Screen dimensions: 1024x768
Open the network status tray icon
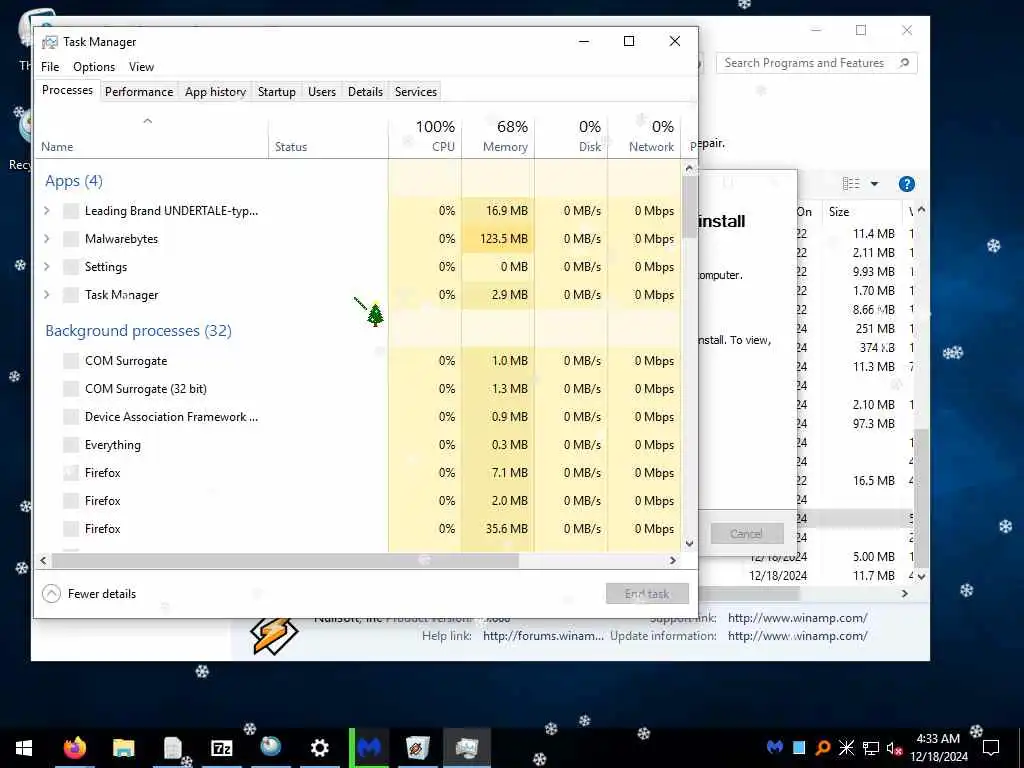pos(871,748)
